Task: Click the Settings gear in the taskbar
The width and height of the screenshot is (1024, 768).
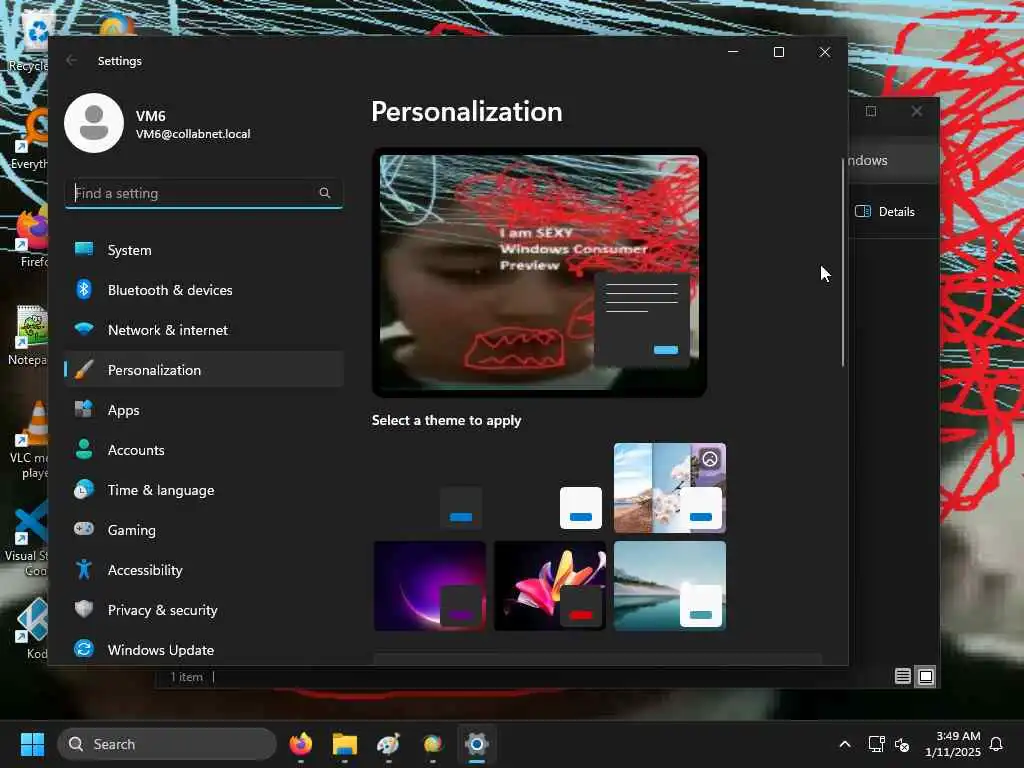Action: pyautogui.click(x=477, y=744)
